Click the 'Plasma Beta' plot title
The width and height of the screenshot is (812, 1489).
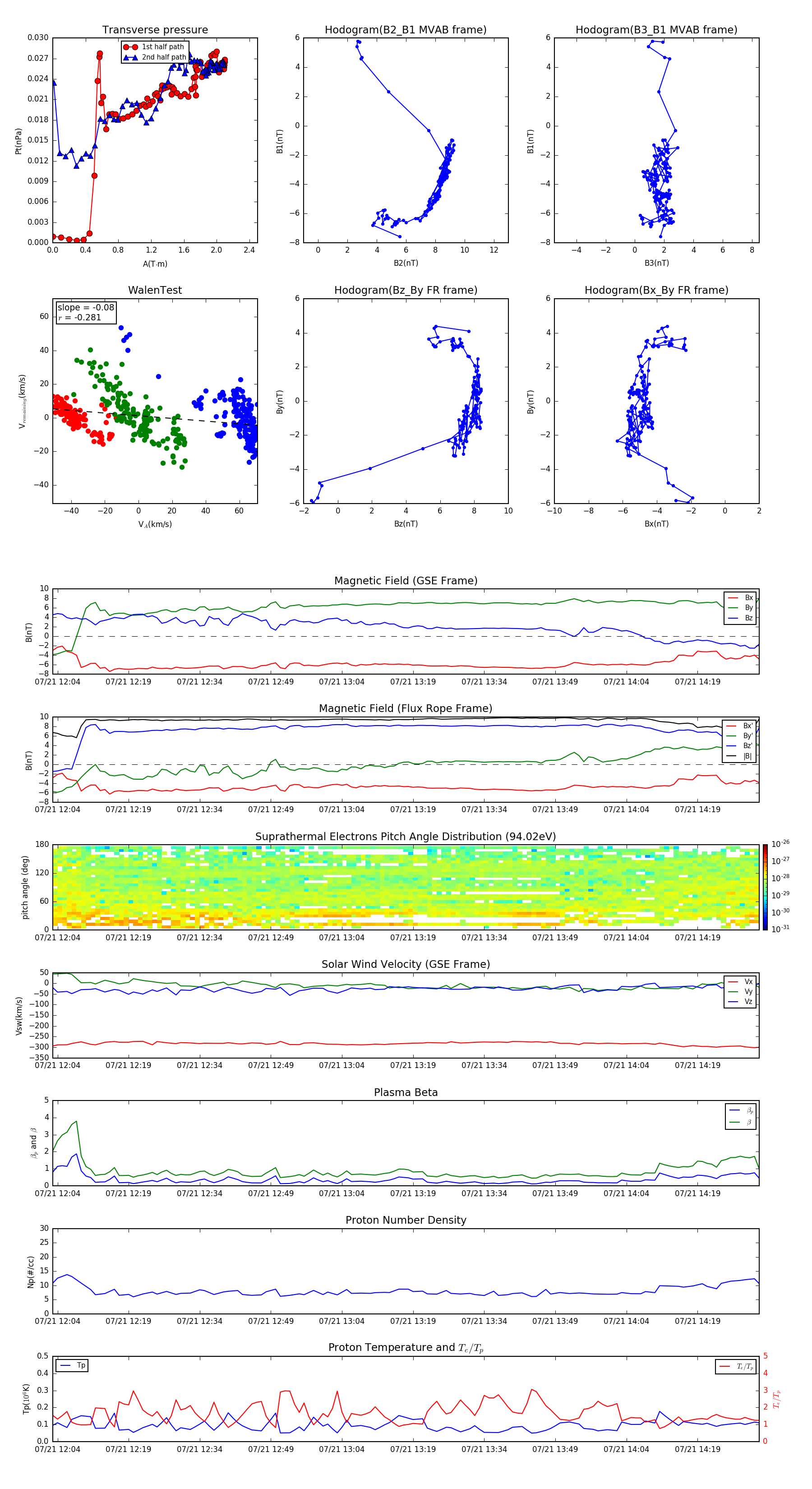pyautogui.click(x=406, y=1092)
